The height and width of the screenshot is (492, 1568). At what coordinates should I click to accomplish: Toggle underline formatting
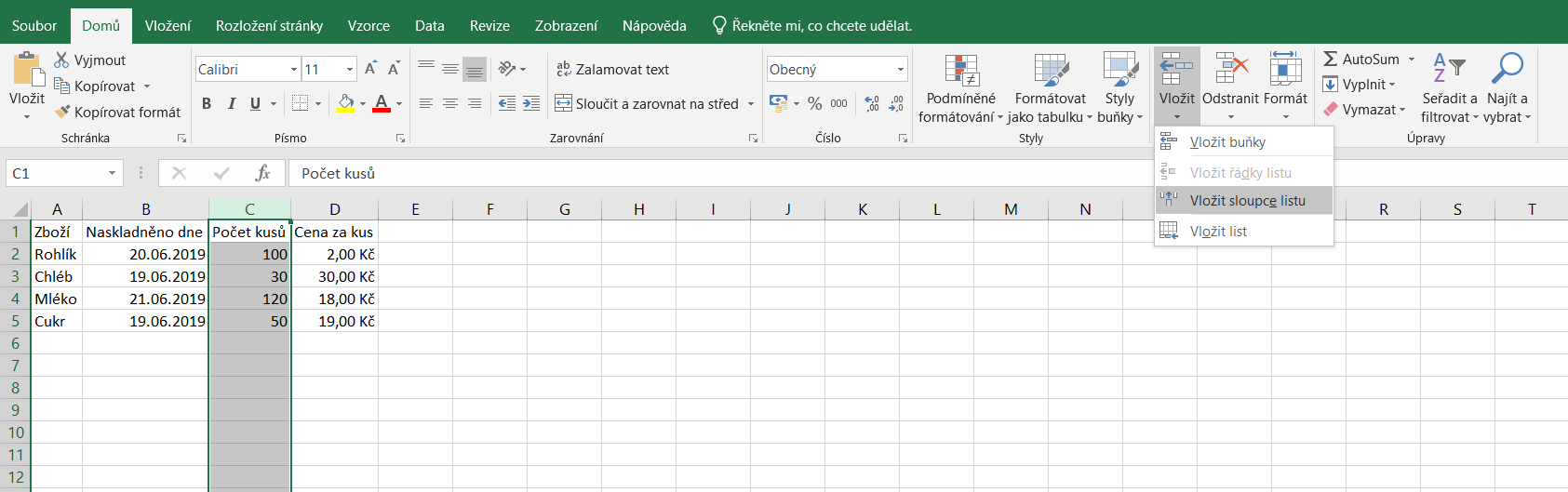(255, 103)
